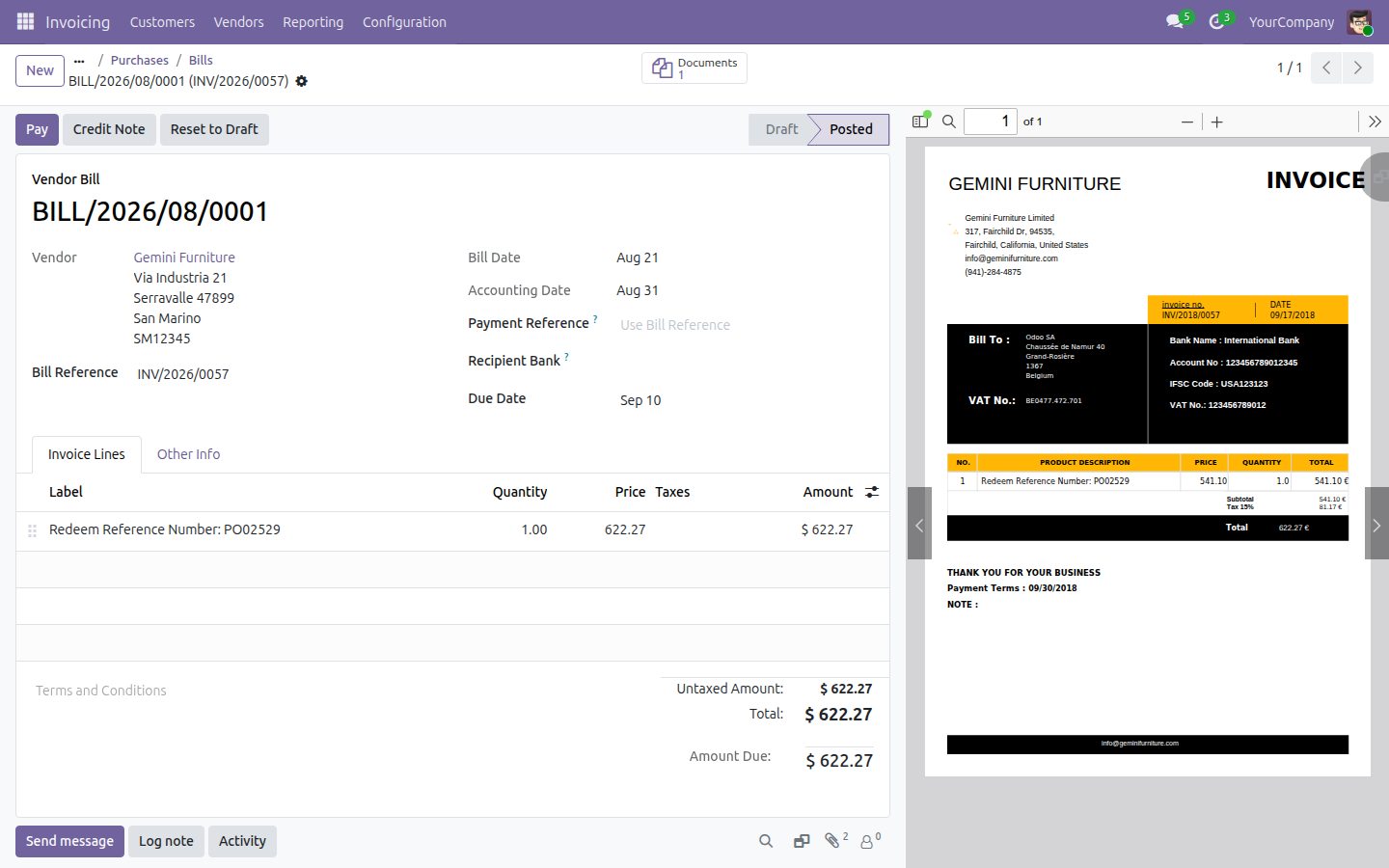Viewport: 1389px width, 868px height.
Task: Click the Pay button
Action: point(37,129)
